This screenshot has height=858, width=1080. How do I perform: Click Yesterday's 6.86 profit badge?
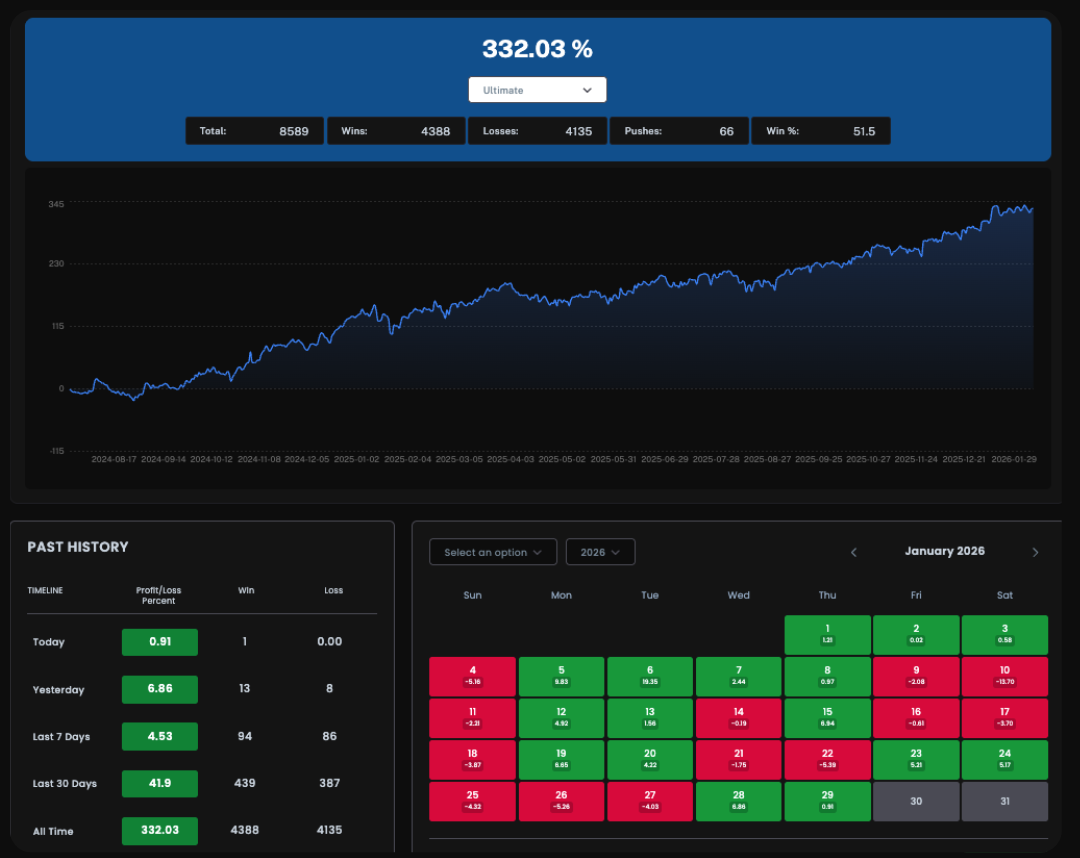coord(159,690)
